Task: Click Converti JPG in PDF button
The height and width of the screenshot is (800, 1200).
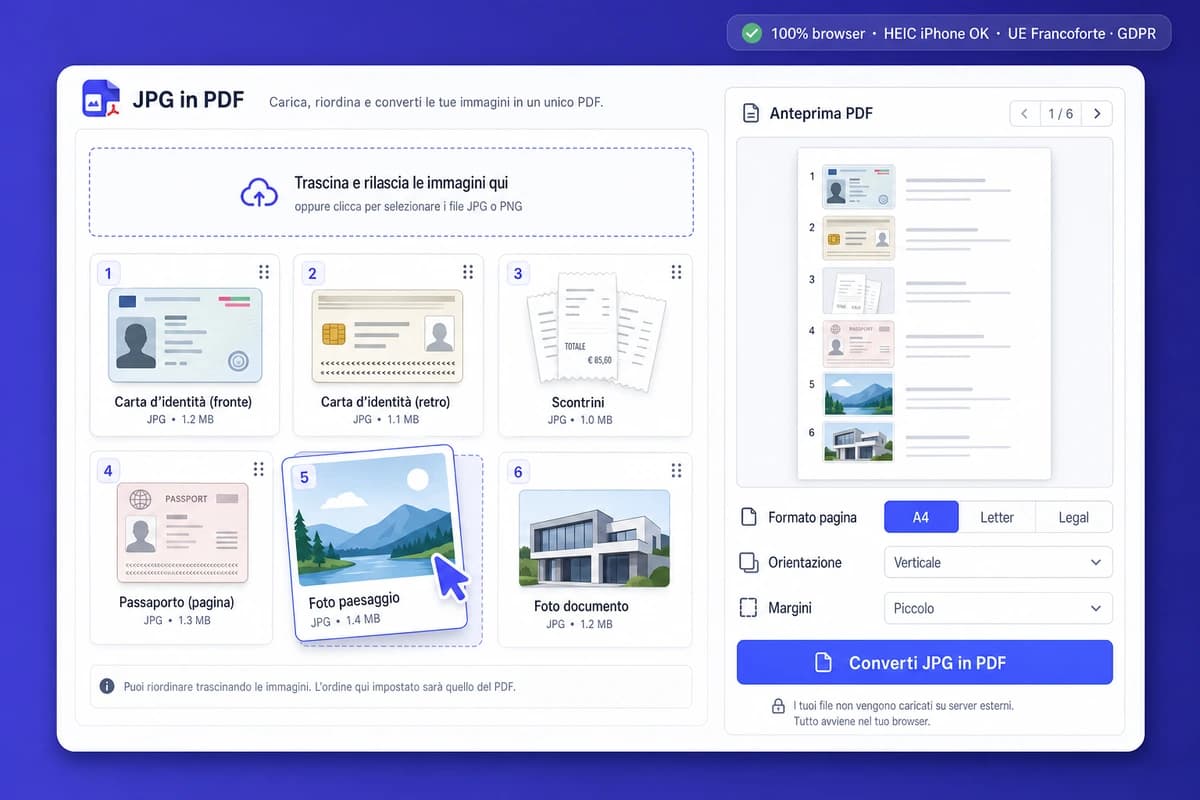Action: click(925, 662)
